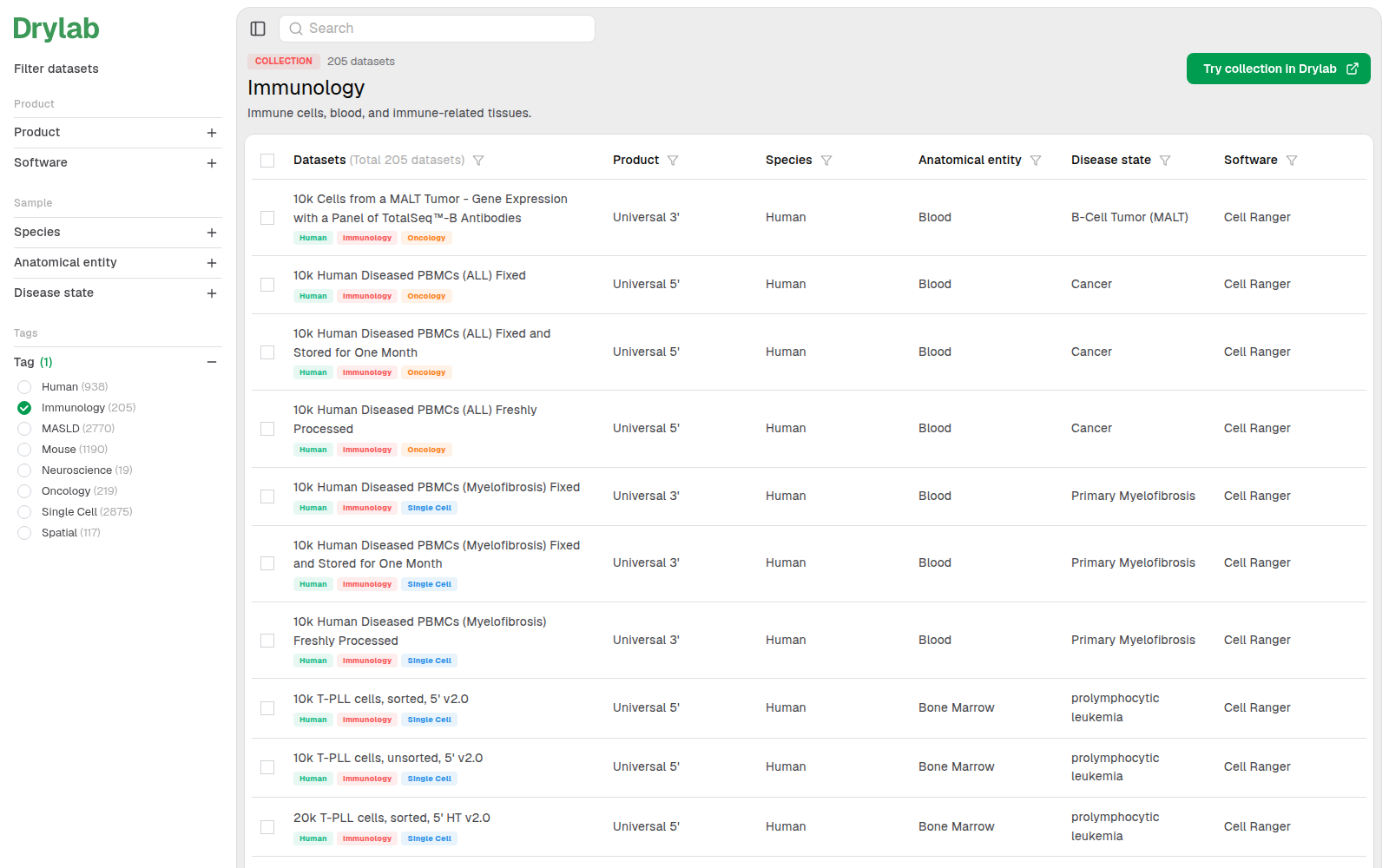Check the 10k Human Diseased PBMCs (ALL) Fixed checkbox

267,285
